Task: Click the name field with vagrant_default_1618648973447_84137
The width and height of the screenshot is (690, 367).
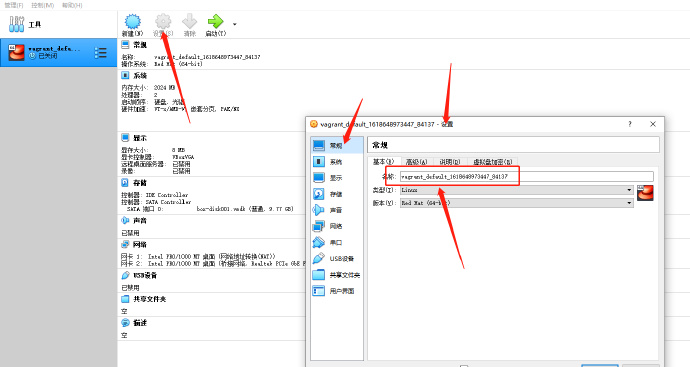Action: point(526,176)
